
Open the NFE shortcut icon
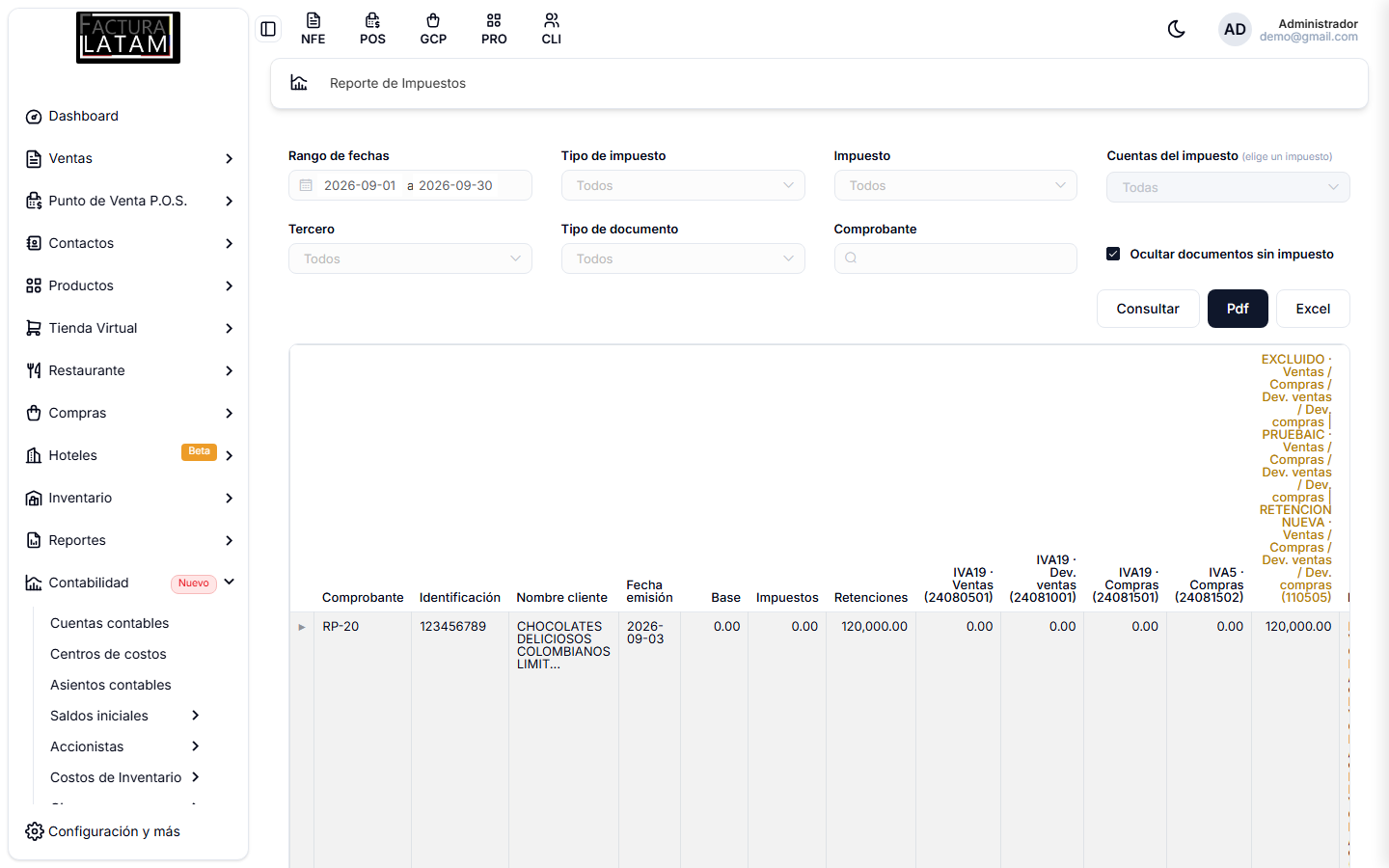(313, 29)
